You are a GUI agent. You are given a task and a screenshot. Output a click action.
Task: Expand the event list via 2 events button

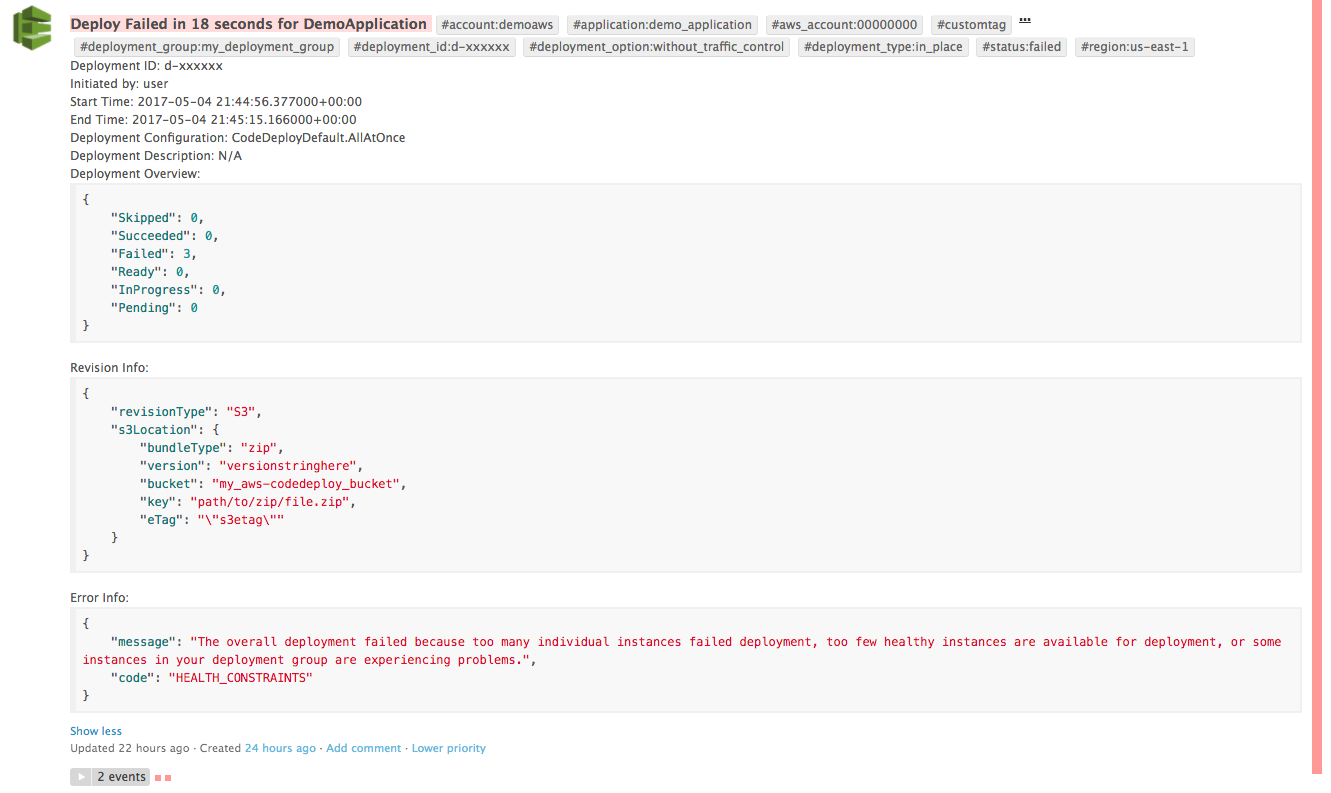coord(120,776)
